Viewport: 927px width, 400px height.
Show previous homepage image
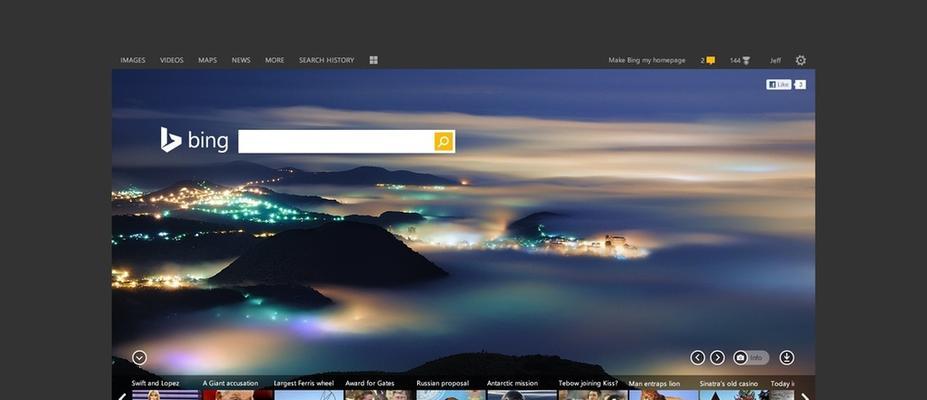(x=698, y=357)
